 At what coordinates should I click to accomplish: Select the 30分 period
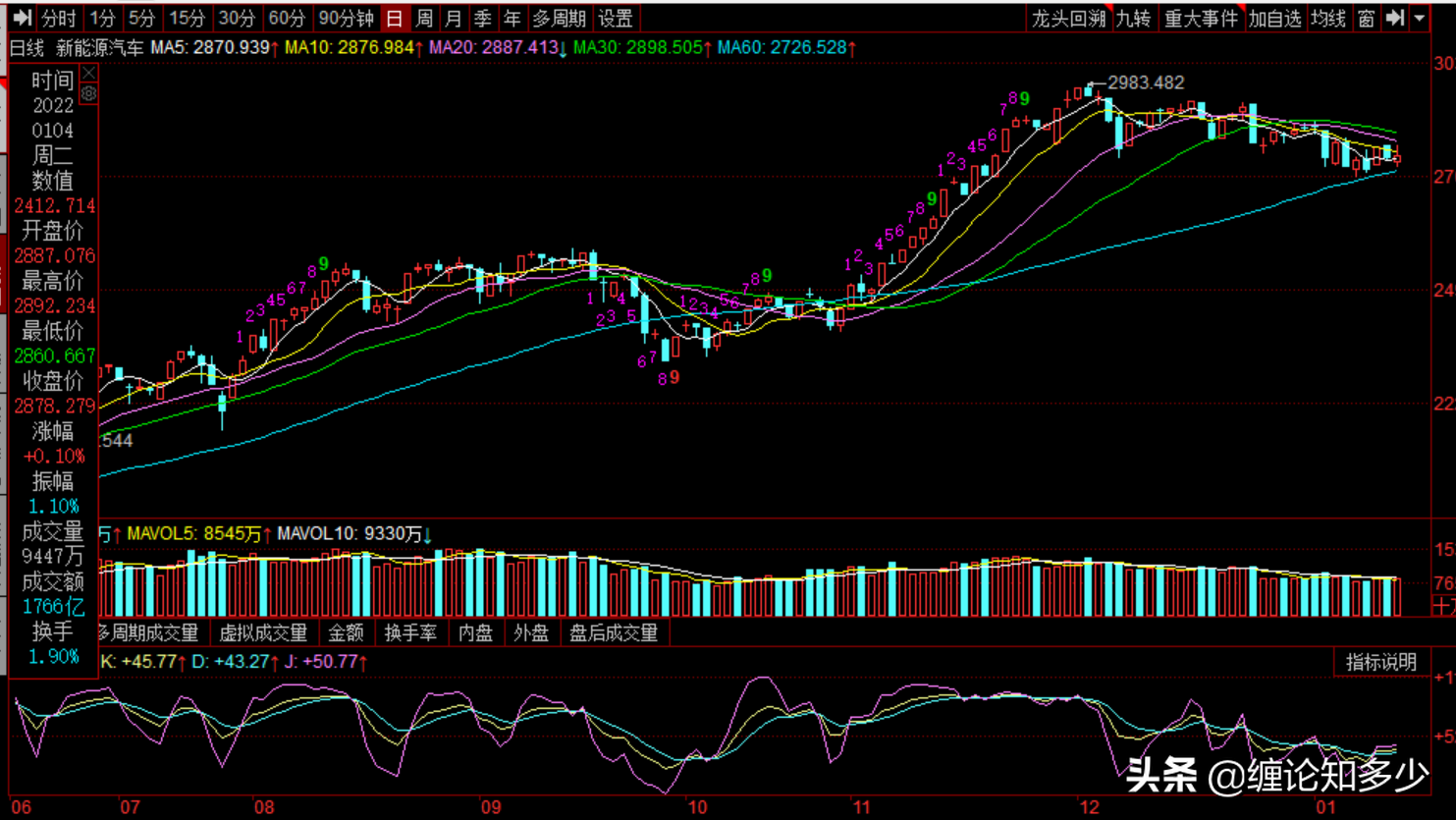(x=237, y=18)
